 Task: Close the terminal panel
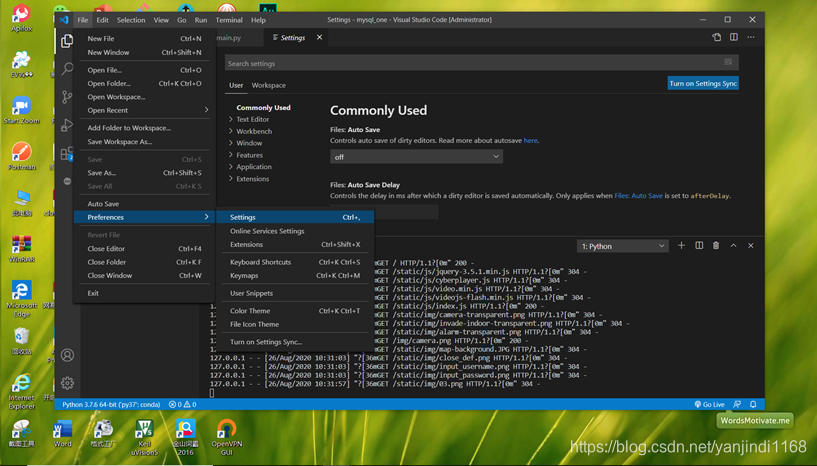(x=751, y=246)
